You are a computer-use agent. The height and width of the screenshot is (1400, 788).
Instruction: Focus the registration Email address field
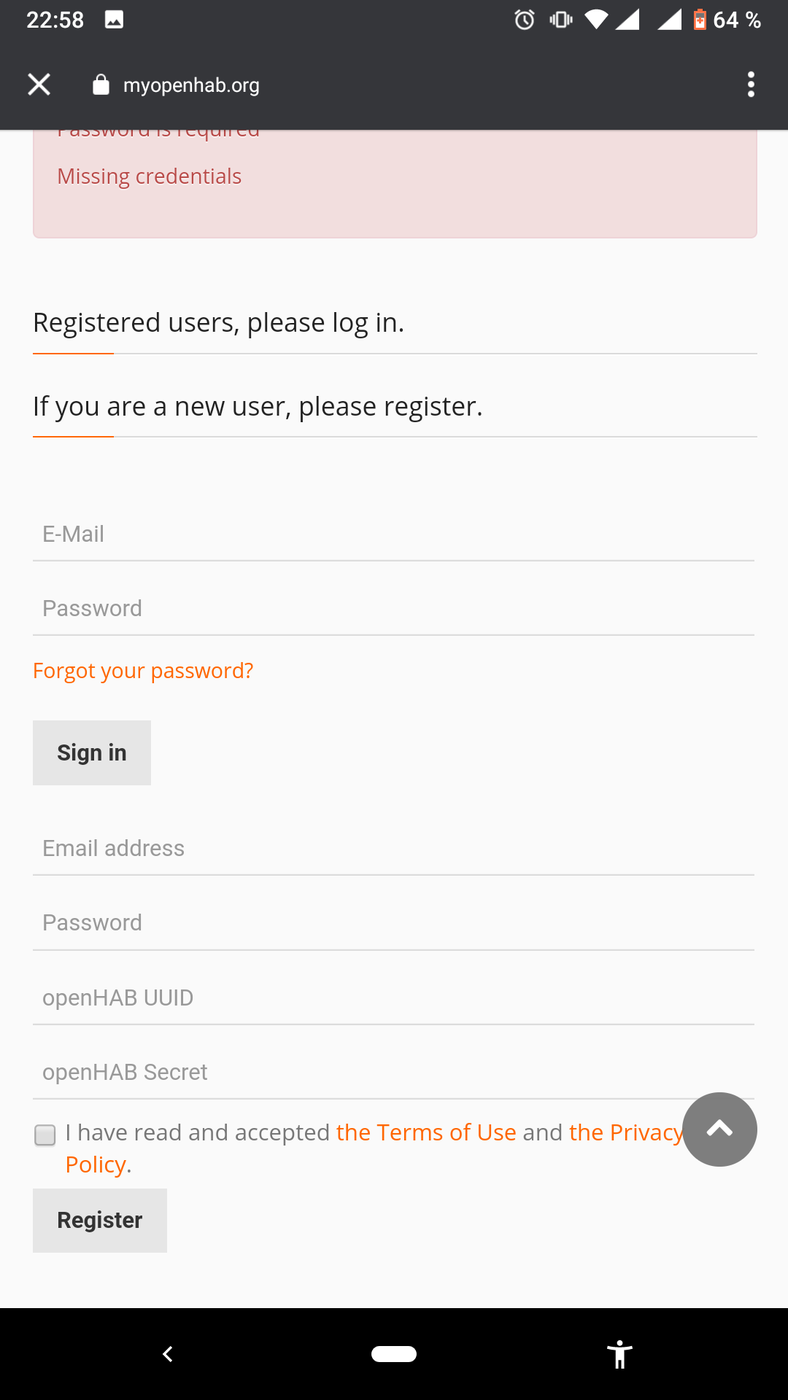click(x=393, y=849)
